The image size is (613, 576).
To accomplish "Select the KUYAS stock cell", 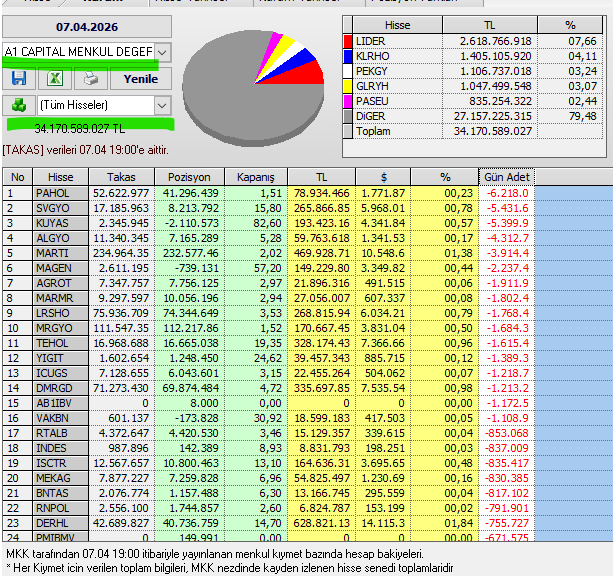I will point(61,223).
